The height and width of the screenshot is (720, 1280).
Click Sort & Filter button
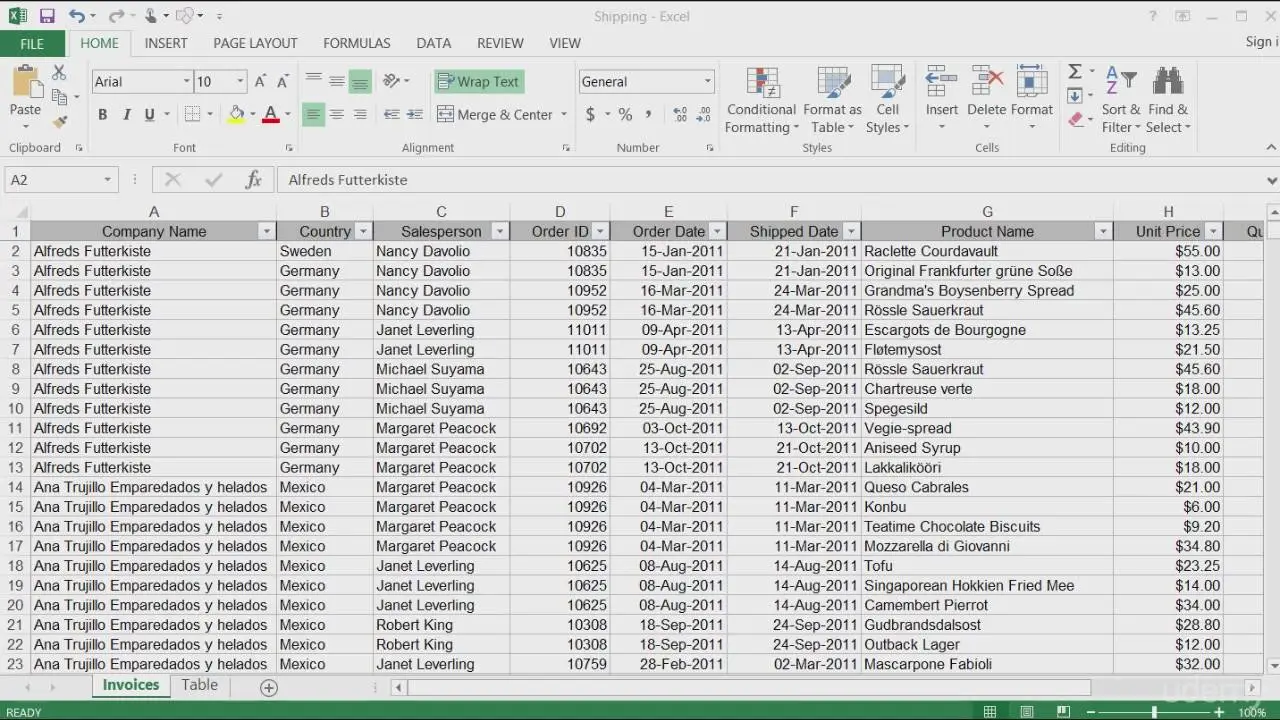1120,100
